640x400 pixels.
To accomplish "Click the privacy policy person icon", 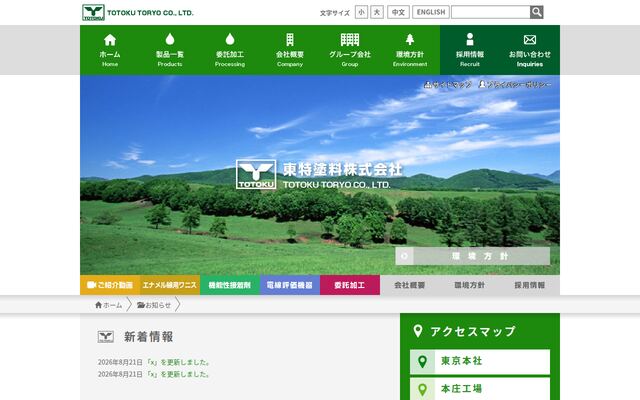I will 482,84.
